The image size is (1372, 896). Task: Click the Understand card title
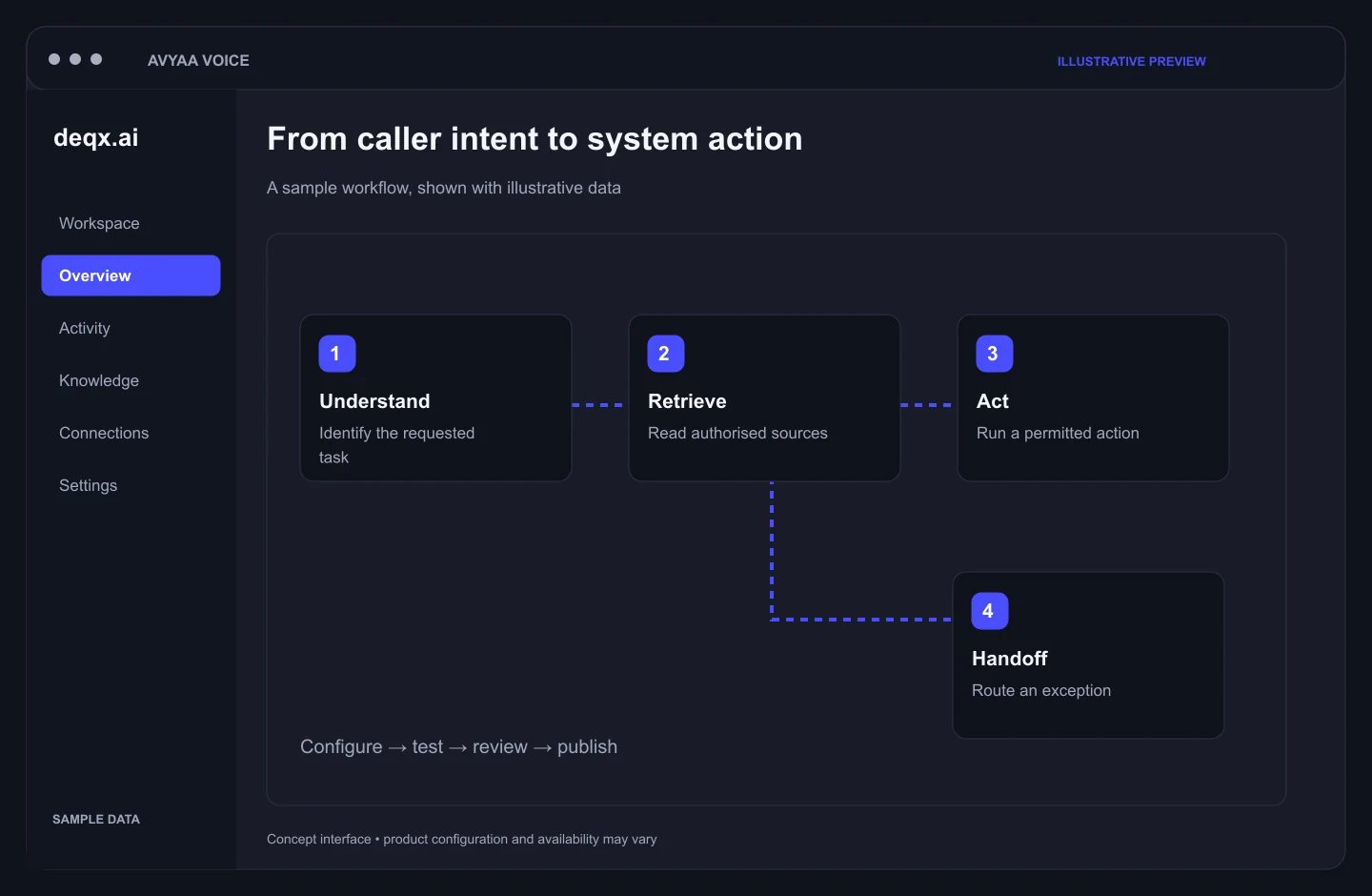pyautogui.click(x=374, y=401)
